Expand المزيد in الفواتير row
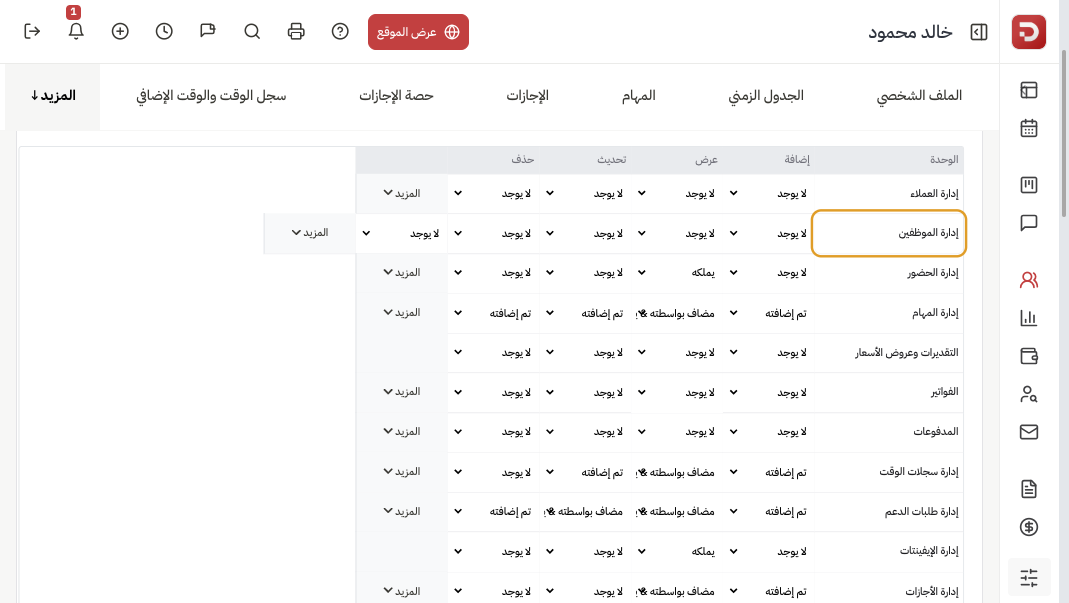1069x603 pixels. tap(402, 392)
